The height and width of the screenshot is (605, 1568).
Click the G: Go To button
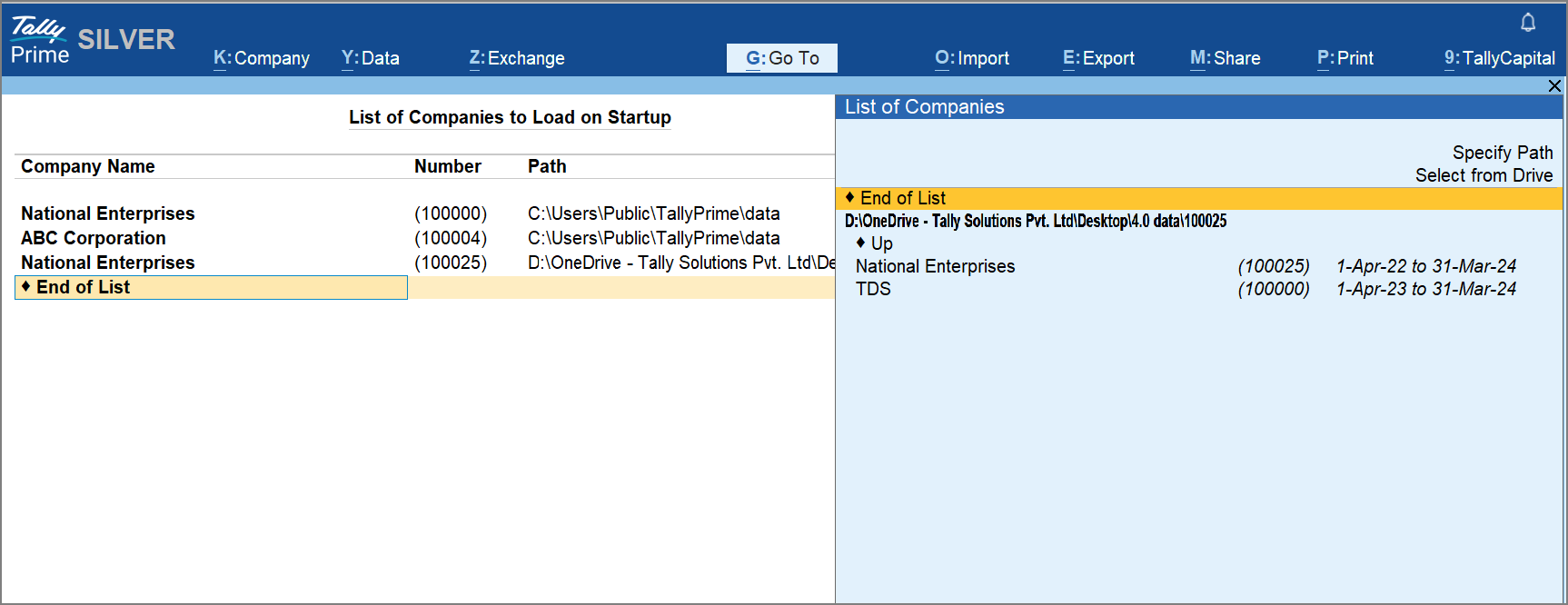coord(782,58)
